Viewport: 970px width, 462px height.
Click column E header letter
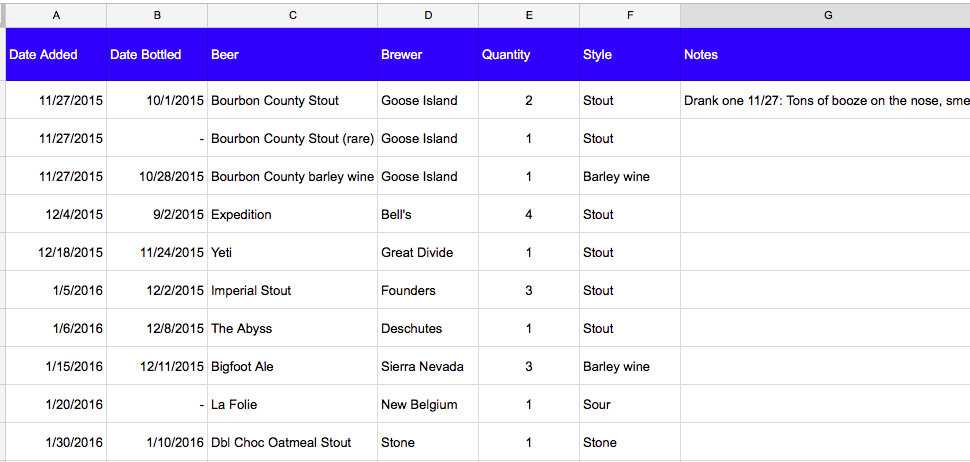[528, 15]
